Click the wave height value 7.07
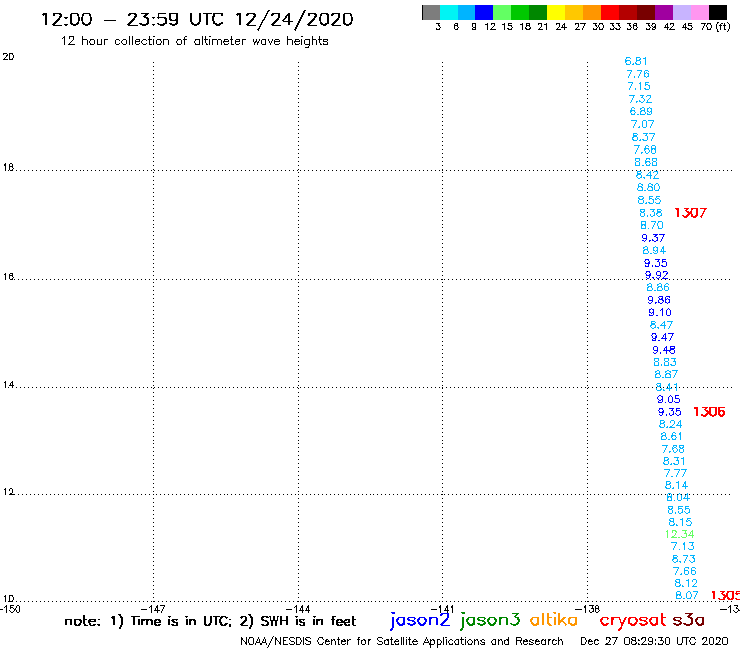This screenshot has width=740, height=650. (x=642, y=124)
